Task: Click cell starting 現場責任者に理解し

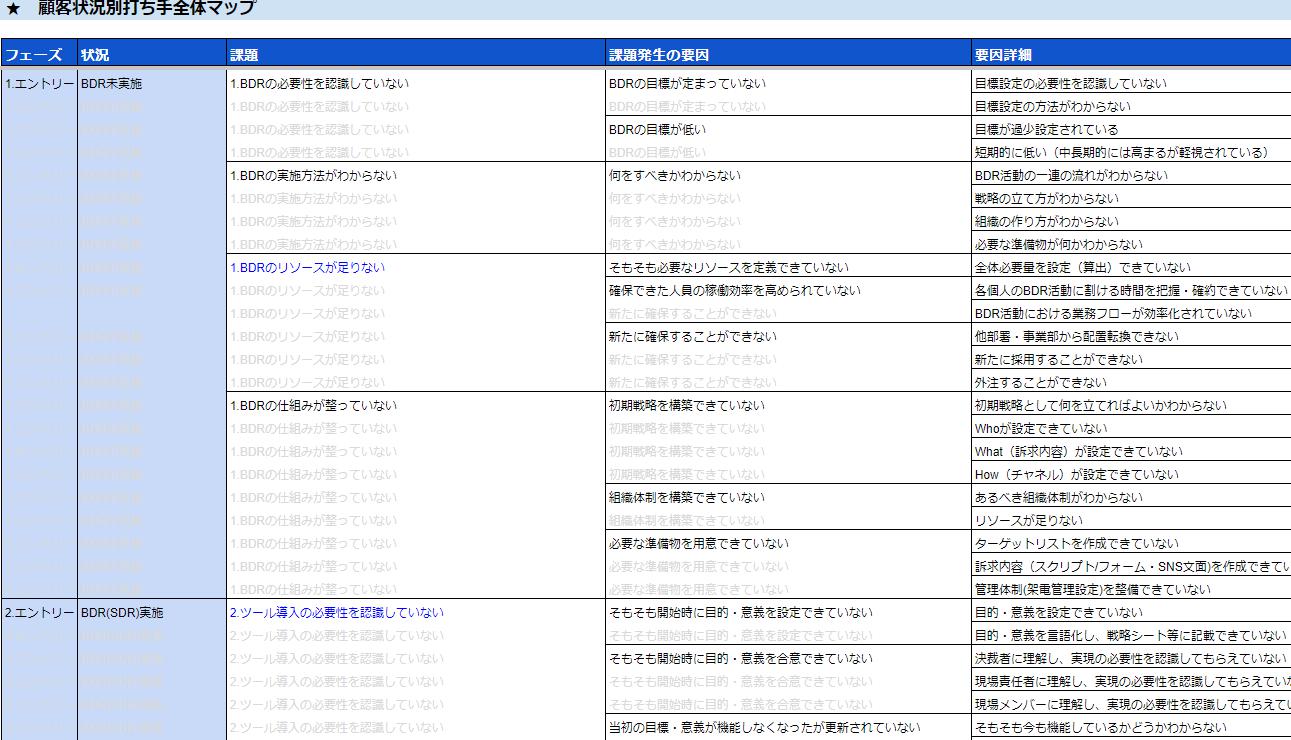Action: click(x=1131, y=682)
